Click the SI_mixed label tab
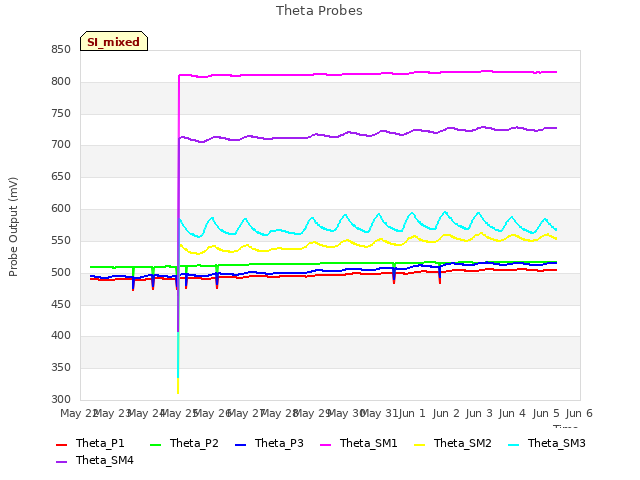 point(114,41)
